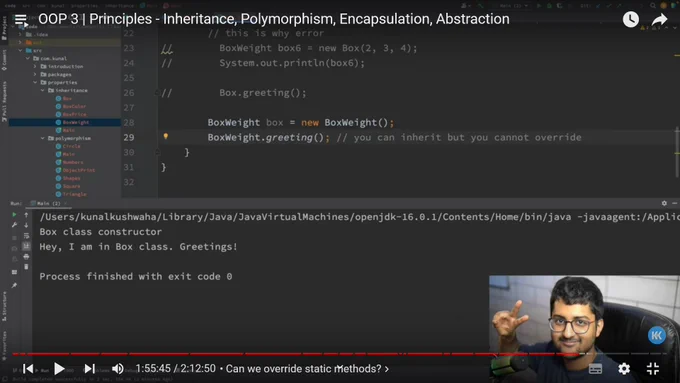Click 'Box class constructor' console line
Screen dimensions: 680x383
click(101, 232)
